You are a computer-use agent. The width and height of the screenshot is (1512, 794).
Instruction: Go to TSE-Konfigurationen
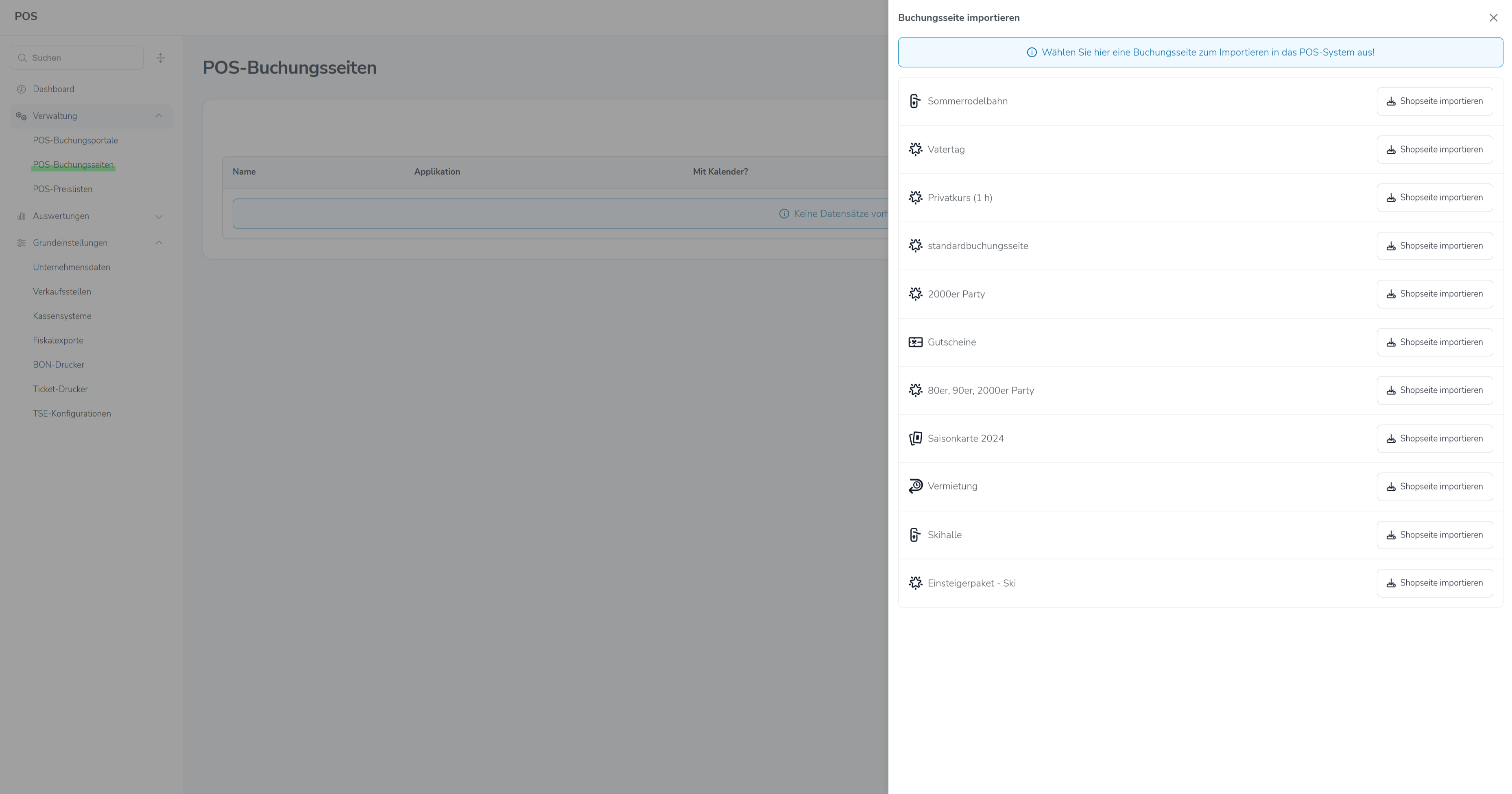coord(72,414)
